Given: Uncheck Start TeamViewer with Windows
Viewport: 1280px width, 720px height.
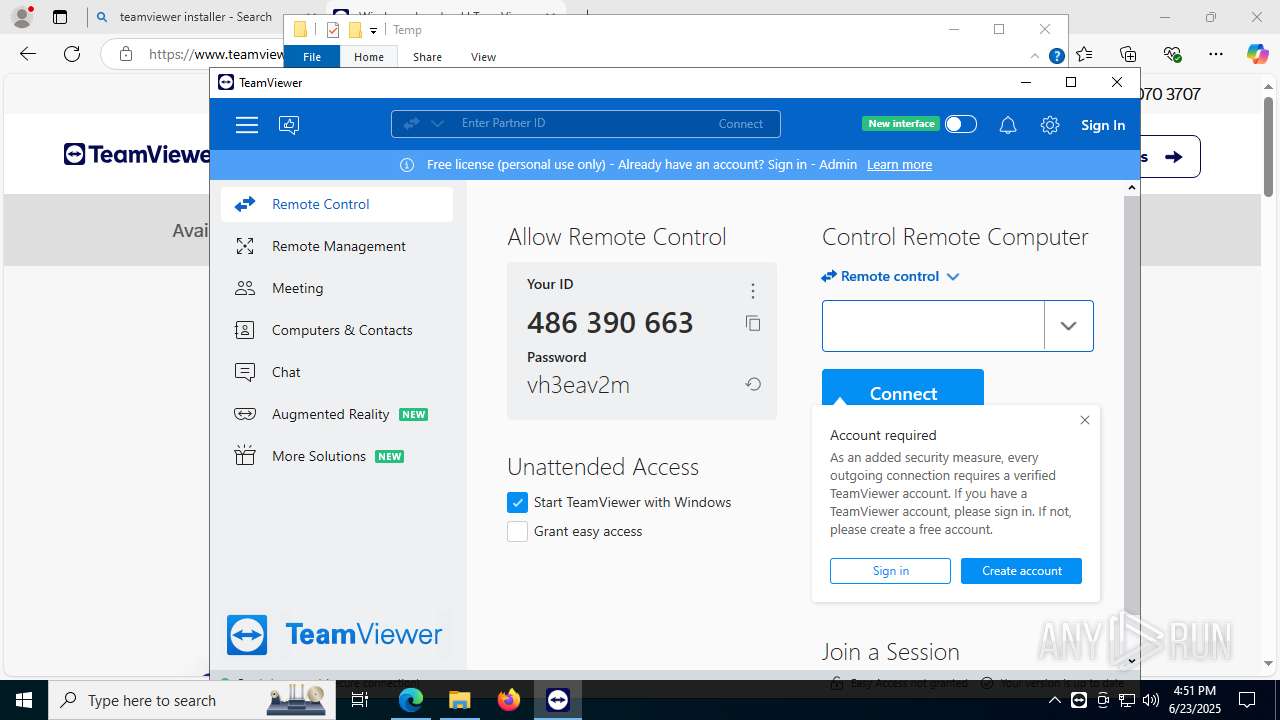Looking at the screenshot, I should [517, 502].
